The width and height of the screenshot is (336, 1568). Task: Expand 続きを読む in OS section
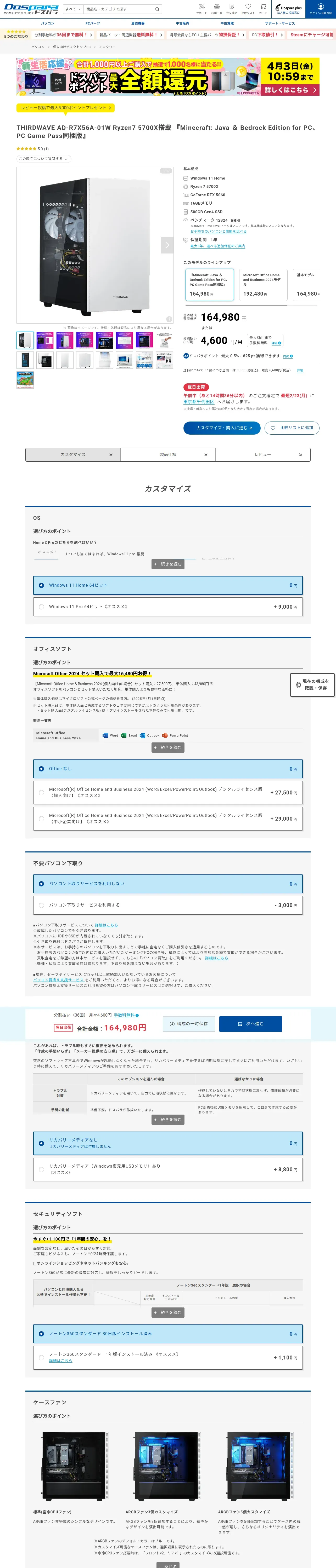tap(168, 564)
